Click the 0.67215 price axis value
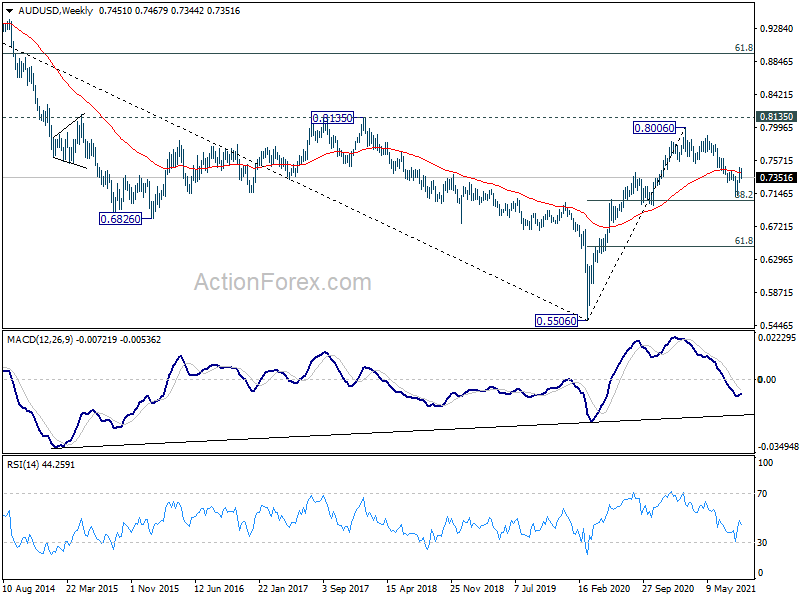This screenshot has width=800, height=600. tap(777, 226)
